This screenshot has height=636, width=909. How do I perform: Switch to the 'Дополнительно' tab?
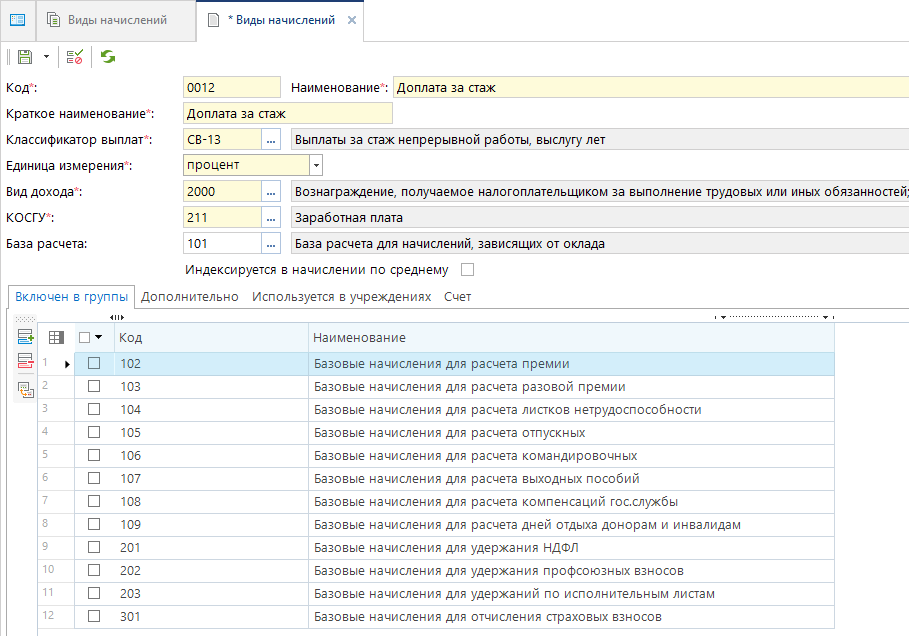(x=190, y=297)
